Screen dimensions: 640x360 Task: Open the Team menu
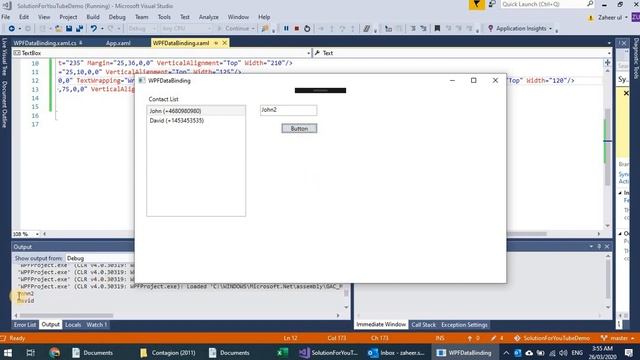click(x=142, y=17)
